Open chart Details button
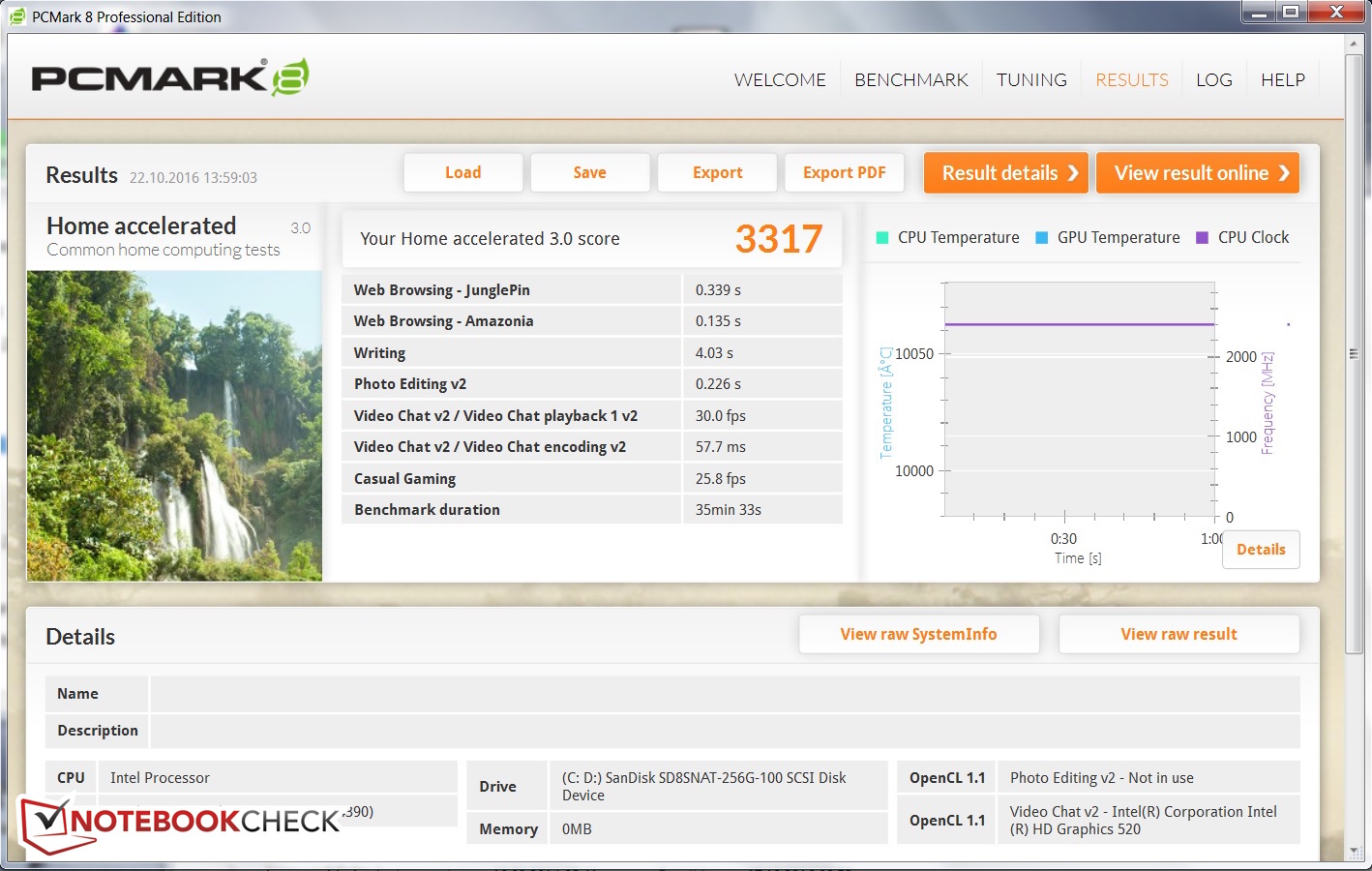The height and width of the screenshot is (871, 1372). 1261,550
